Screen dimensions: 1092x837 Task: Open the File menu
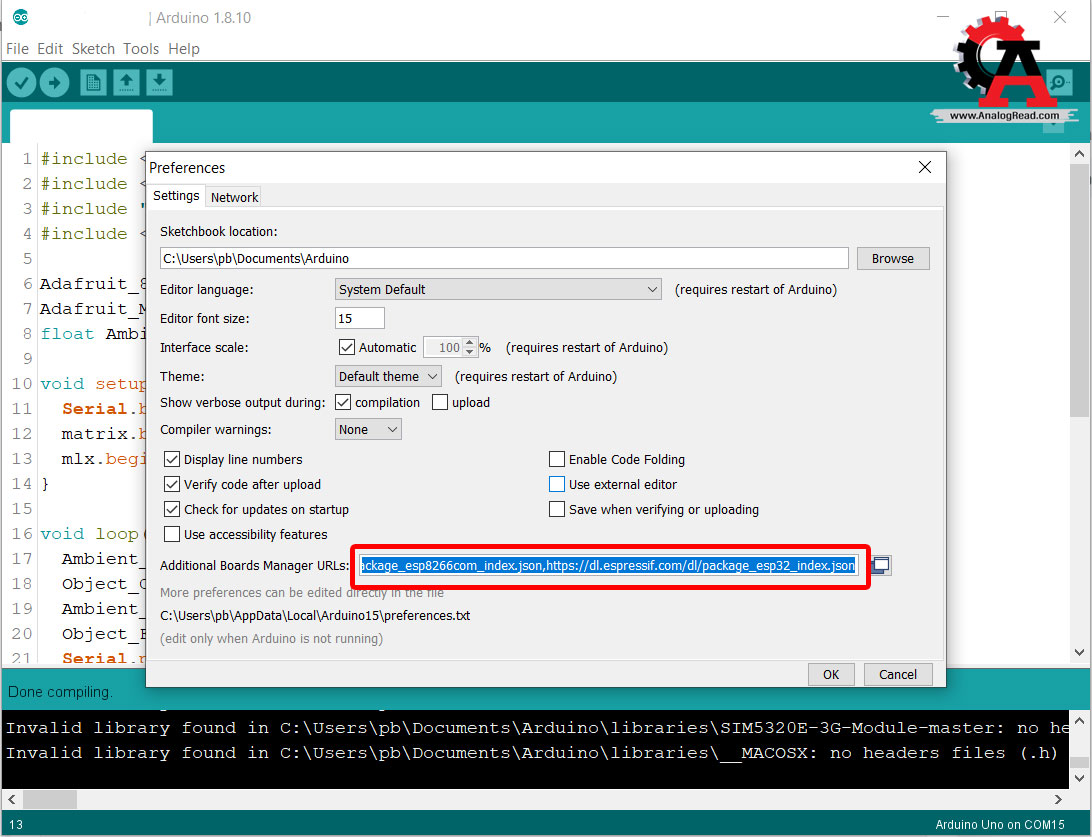[x=17, y=49]
